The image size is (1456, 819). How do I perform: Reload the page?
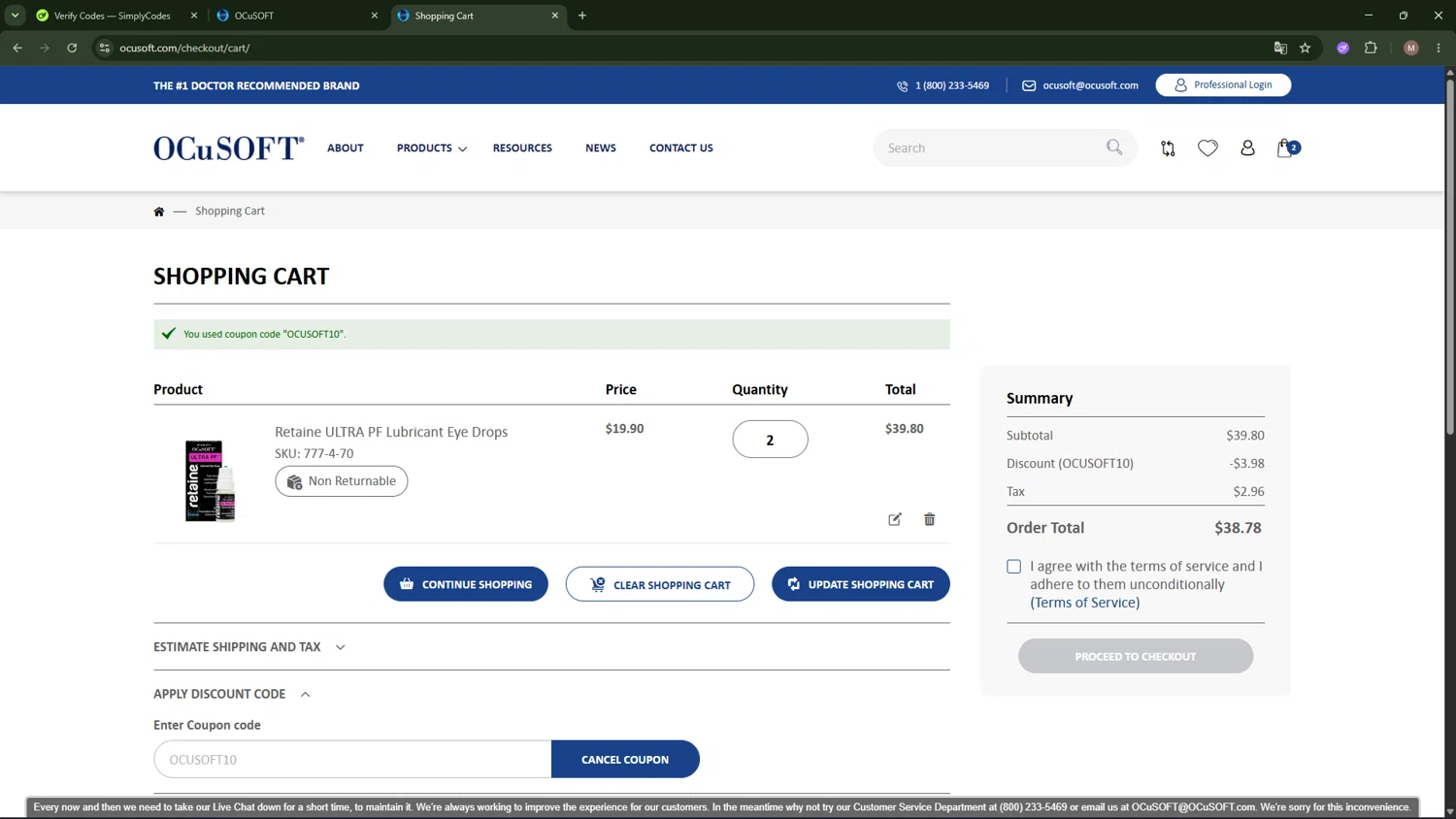(x=72, y=48)
